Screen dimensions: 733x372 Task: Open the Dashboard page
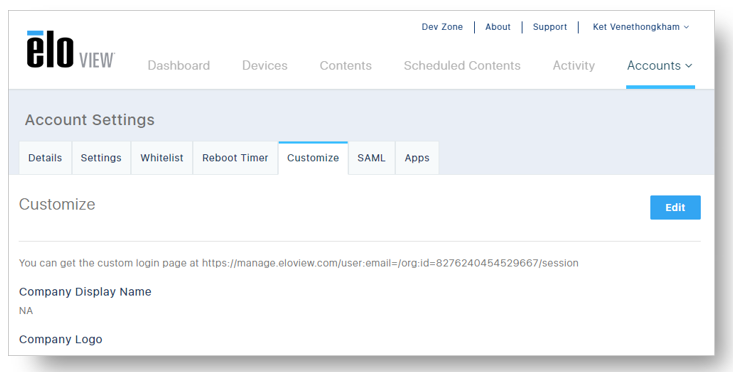click(x=179, y=65)
